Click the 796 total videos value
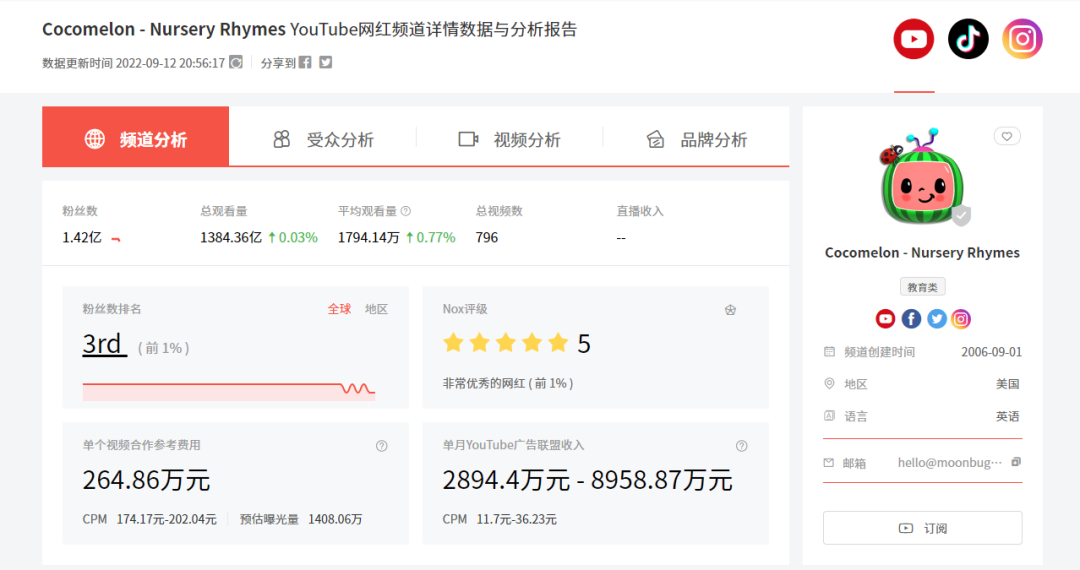 [486, 238]
